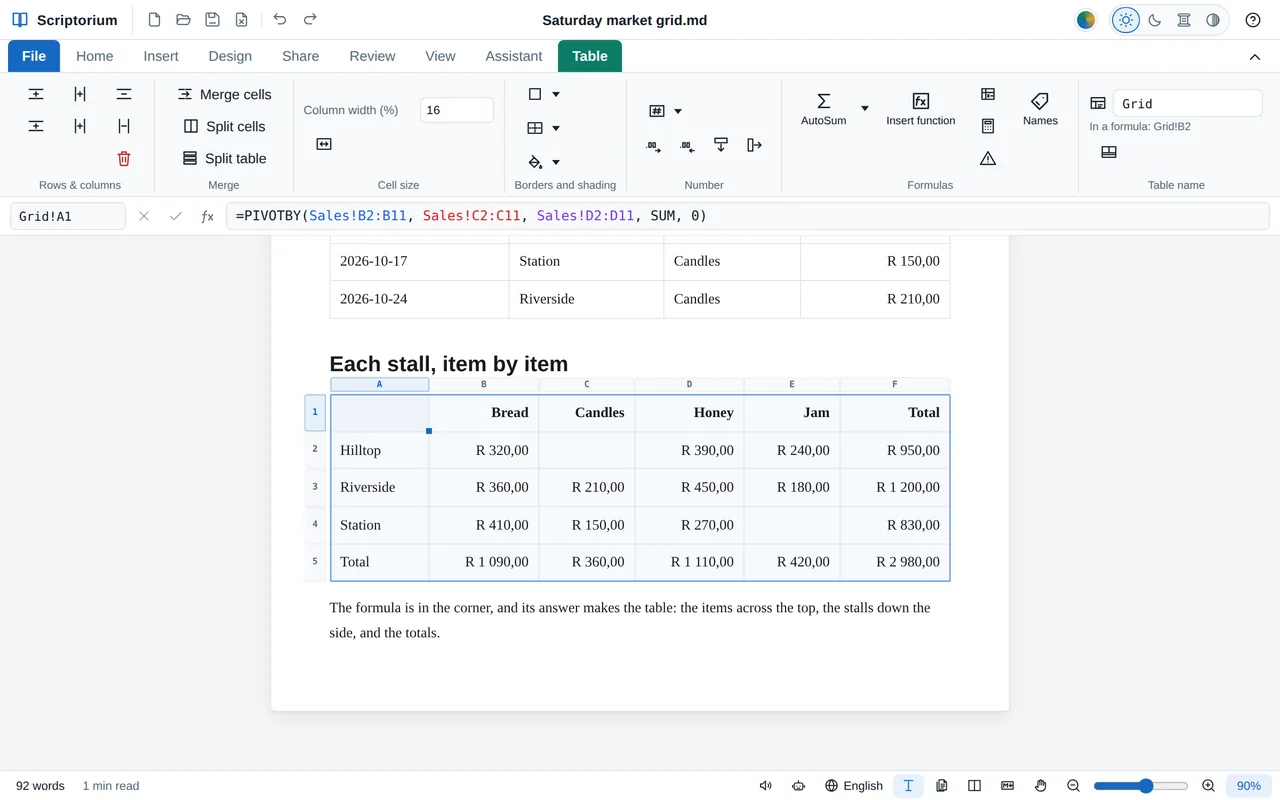The image size is (1280, 800).
Task: Click the warning triangle icon in Formulas
Action: click(x=988, y=158)
